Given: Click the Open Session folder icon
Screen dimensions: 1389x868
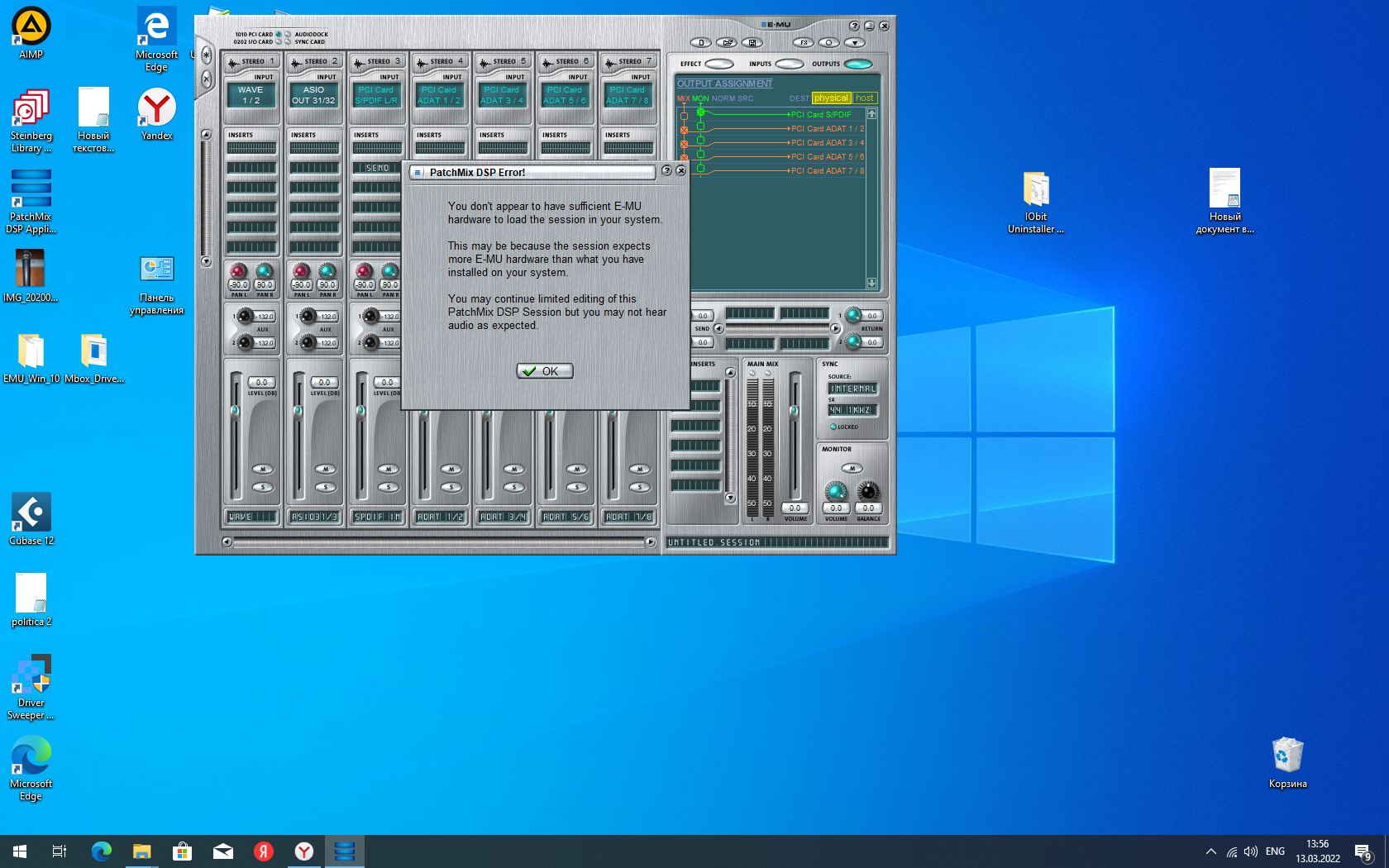Looking at the screenshot, I should (x=726, y=42).
